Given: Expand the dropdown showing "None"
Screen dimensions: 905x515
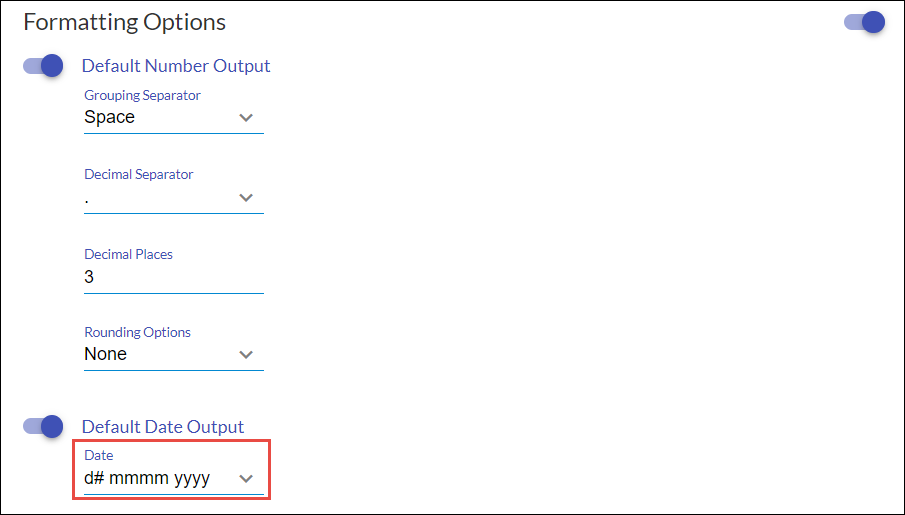Looking at the screenshot, I should [160, 355].
